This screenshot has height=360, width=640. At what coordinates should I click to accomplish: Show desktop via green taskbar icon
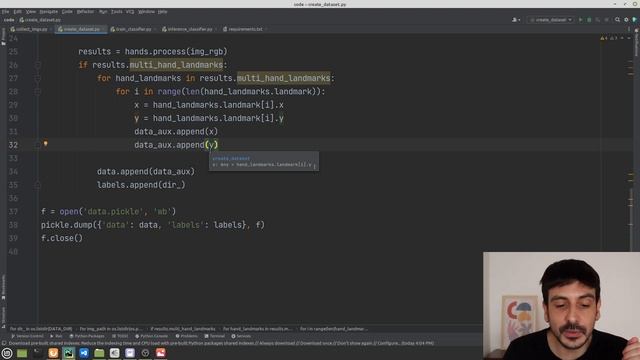tap(22, 353)
